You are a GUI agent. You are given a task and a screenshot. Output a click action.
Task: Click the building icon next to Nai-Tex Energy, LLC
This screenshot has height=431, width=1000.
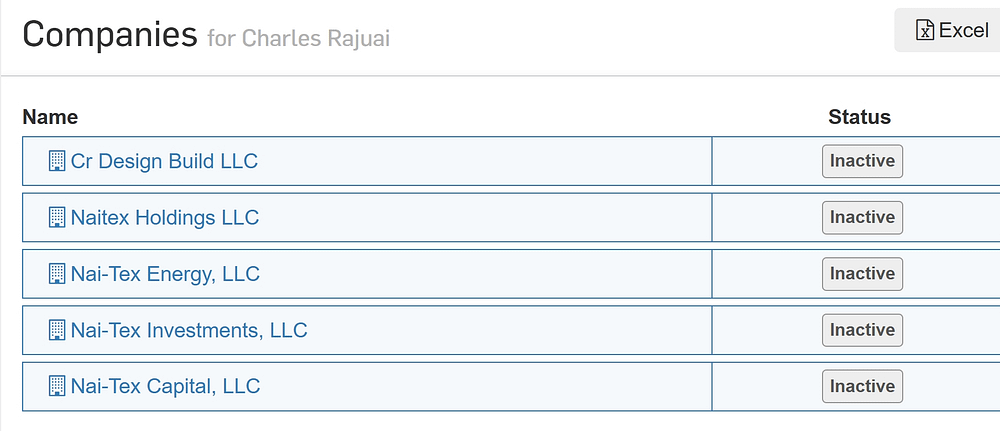click(x=57, y=274)
